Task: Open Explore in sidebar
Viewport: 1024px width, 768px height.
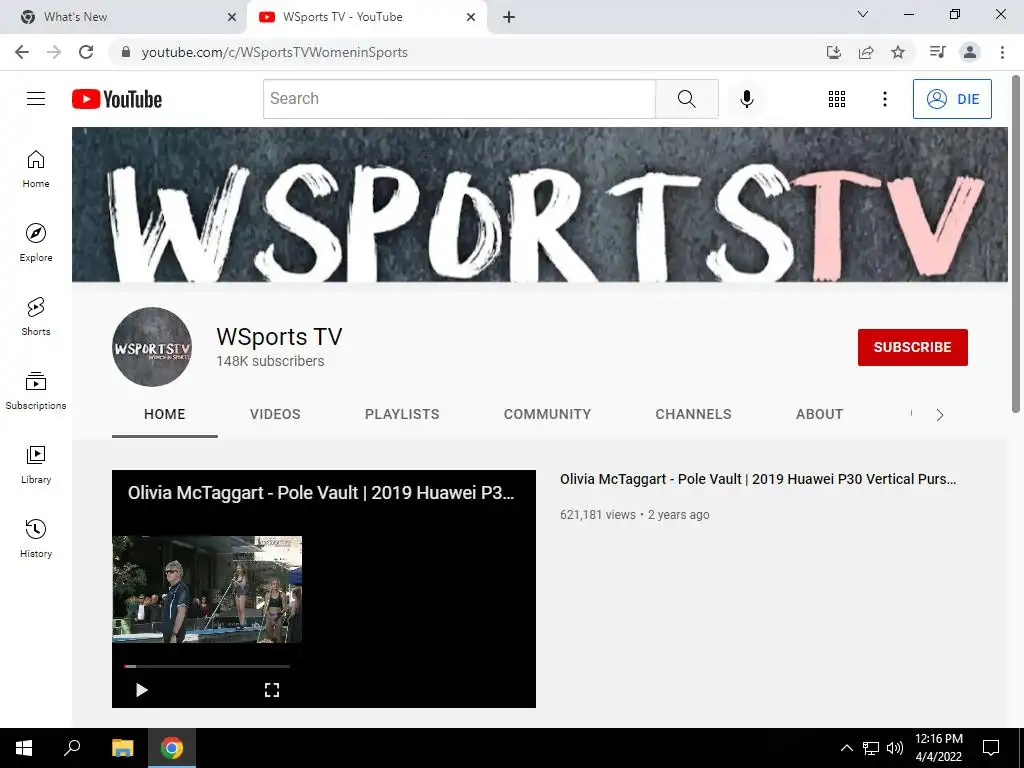Action: point(36,243)
